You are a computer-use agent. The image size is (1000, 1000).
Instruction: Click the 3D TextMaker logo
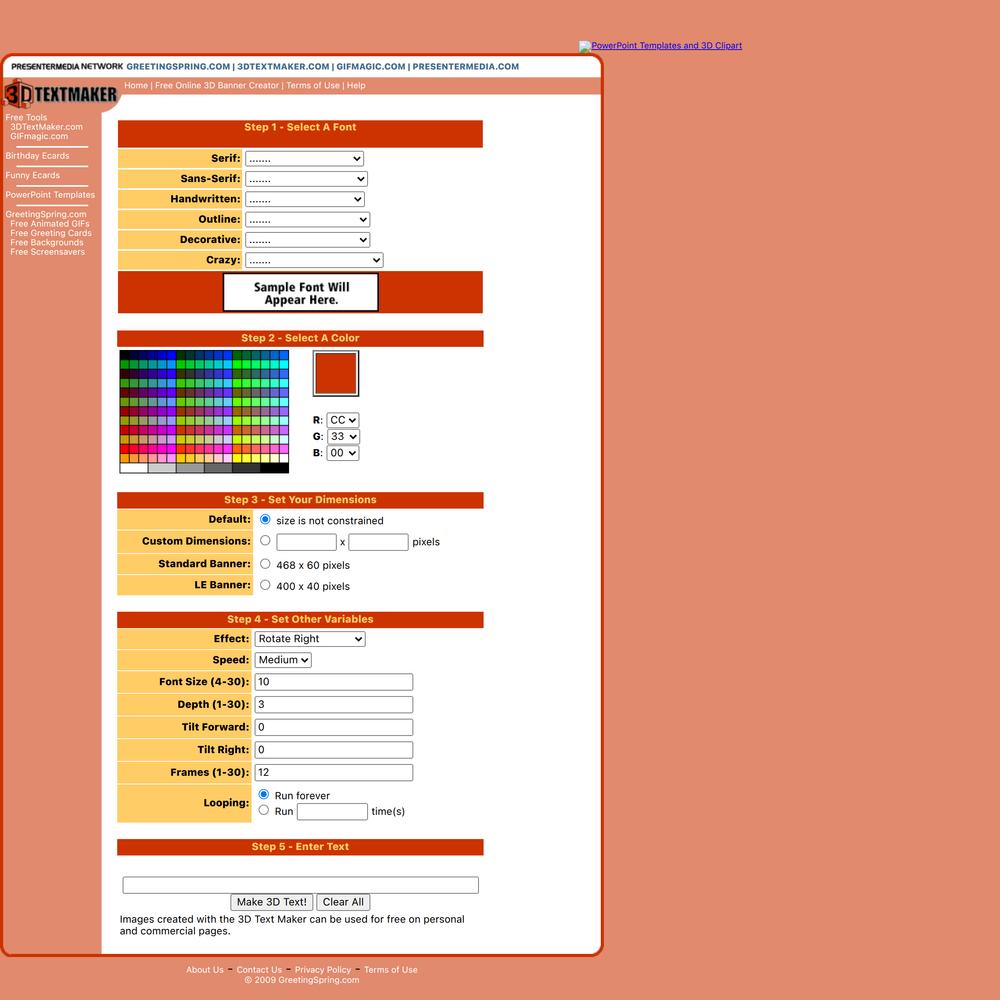pyautogui.click(x=61, y=94)
